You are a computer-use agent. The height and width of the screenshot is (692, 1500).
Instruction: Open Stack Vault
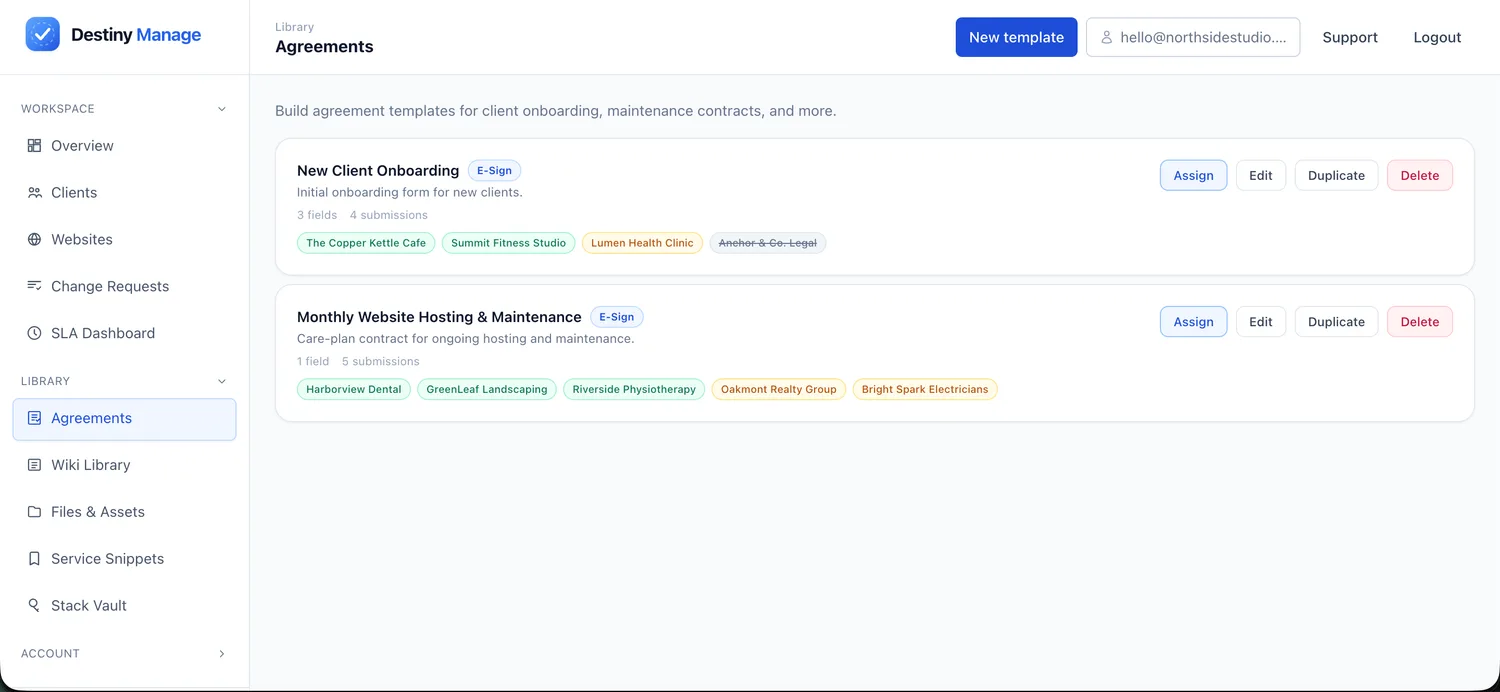pyautogui.click(x=124, y=606)
